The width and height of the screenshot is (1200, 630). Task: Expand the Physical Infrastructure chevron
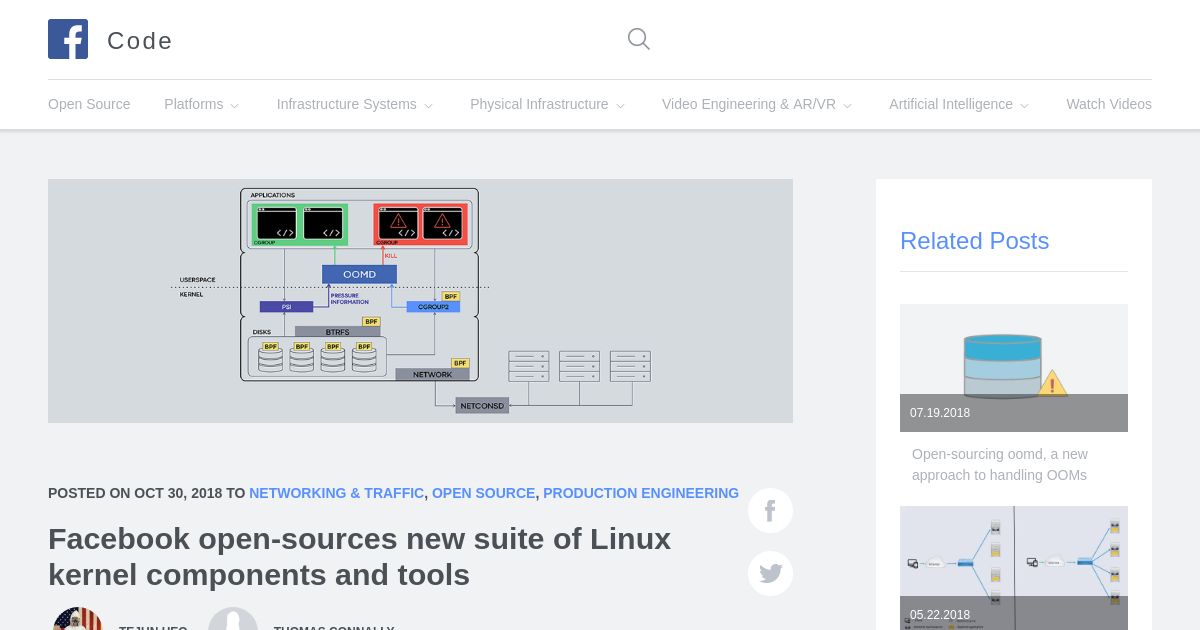620,105
